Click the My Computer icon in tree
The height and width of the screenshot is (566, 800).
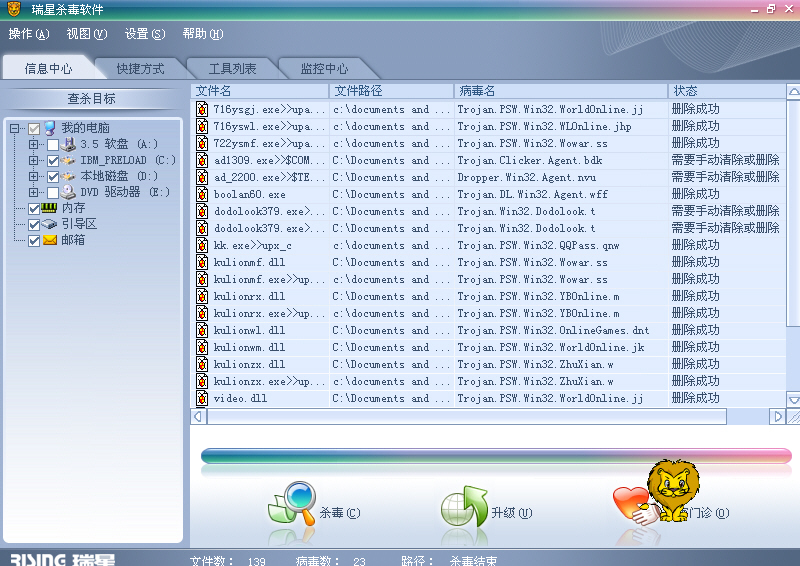click(49, 128)
